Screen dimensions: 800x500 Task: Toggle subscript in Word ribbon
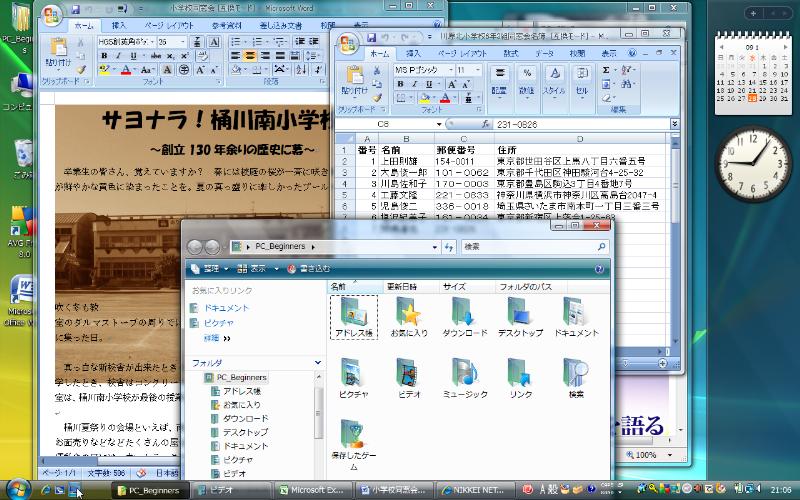point(170,56)
